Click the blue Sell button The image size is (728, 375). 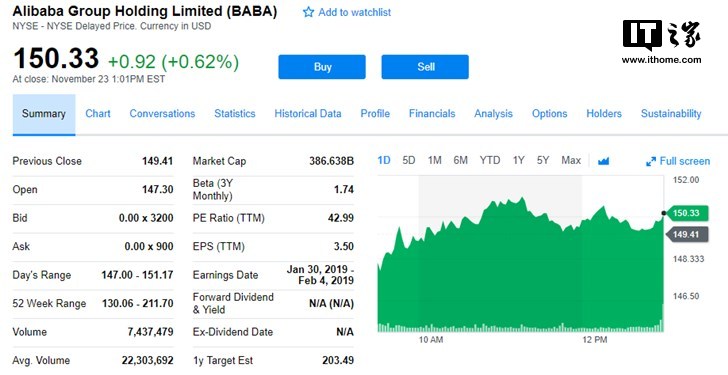point(425,67)
